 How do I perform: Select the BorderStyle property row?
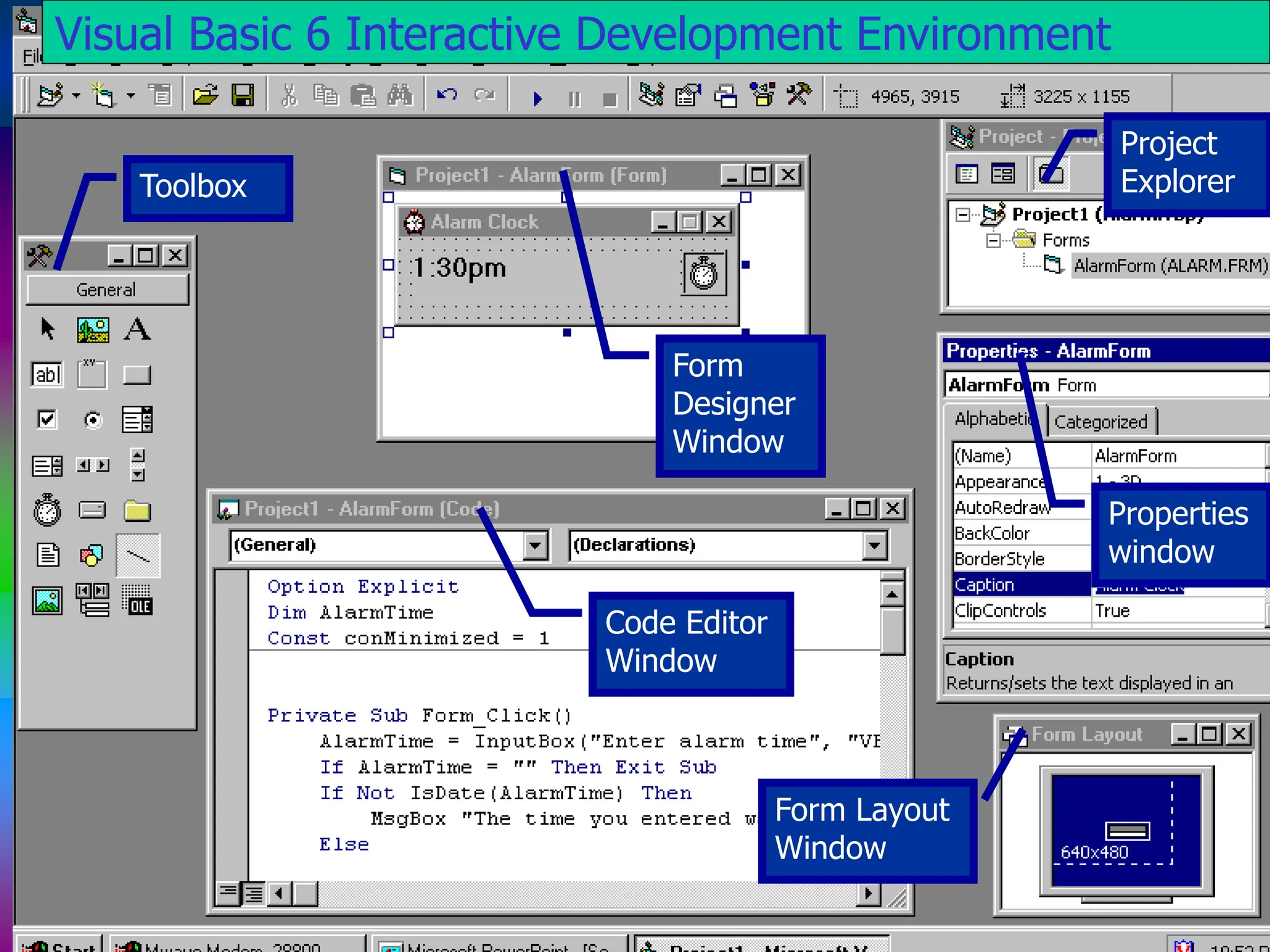pos(1022,559)
